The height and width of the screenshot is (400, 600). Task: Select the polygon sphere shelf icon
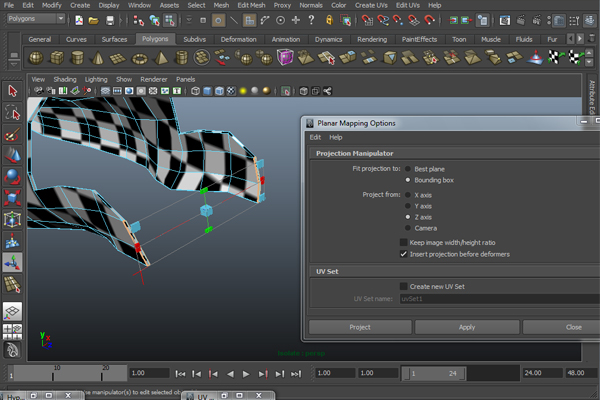36,58
